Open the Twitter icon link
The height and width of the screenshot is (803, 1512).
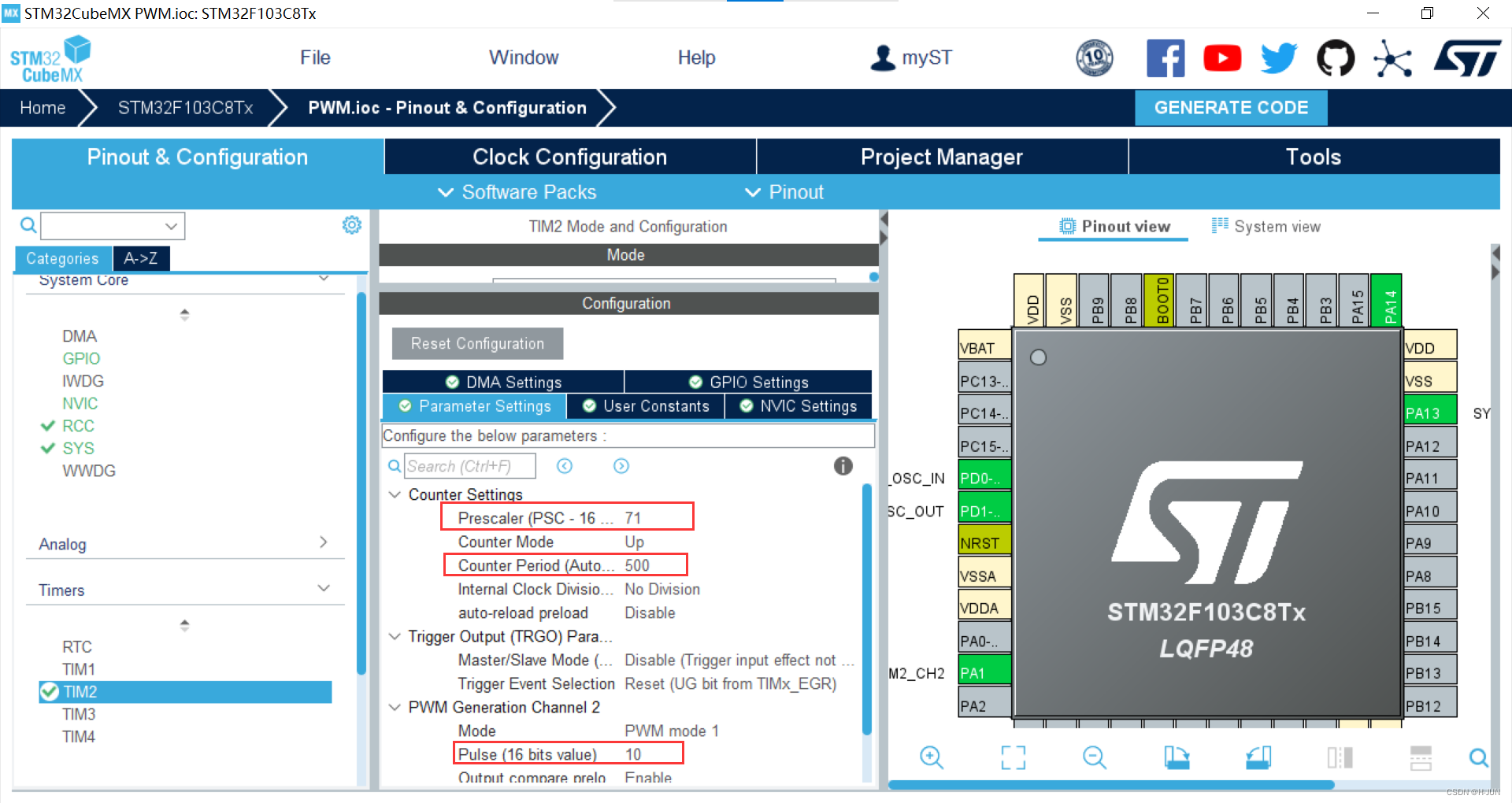pos(1279,58)
